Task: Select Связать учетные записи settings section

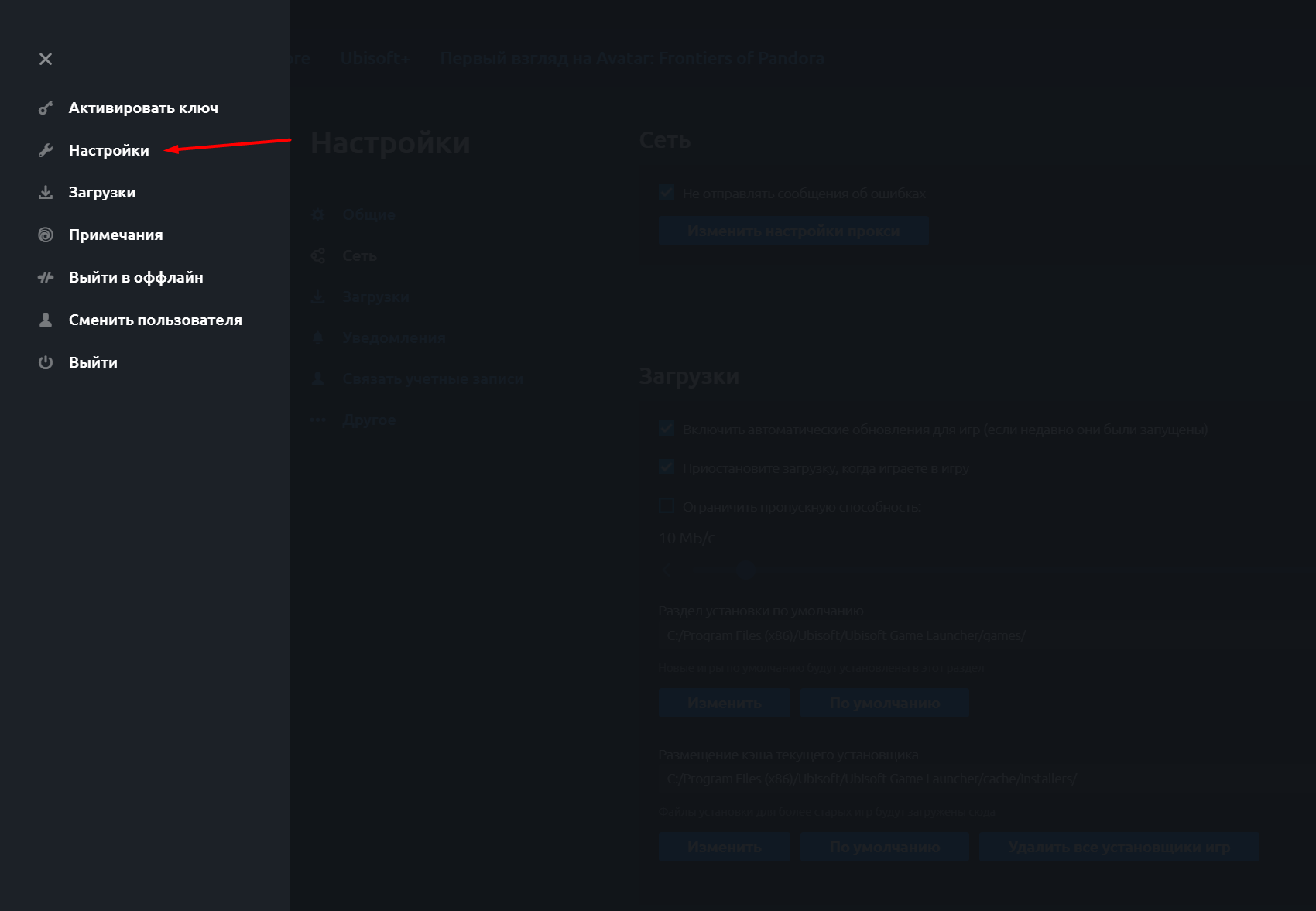Action: [x=432, y=378]
